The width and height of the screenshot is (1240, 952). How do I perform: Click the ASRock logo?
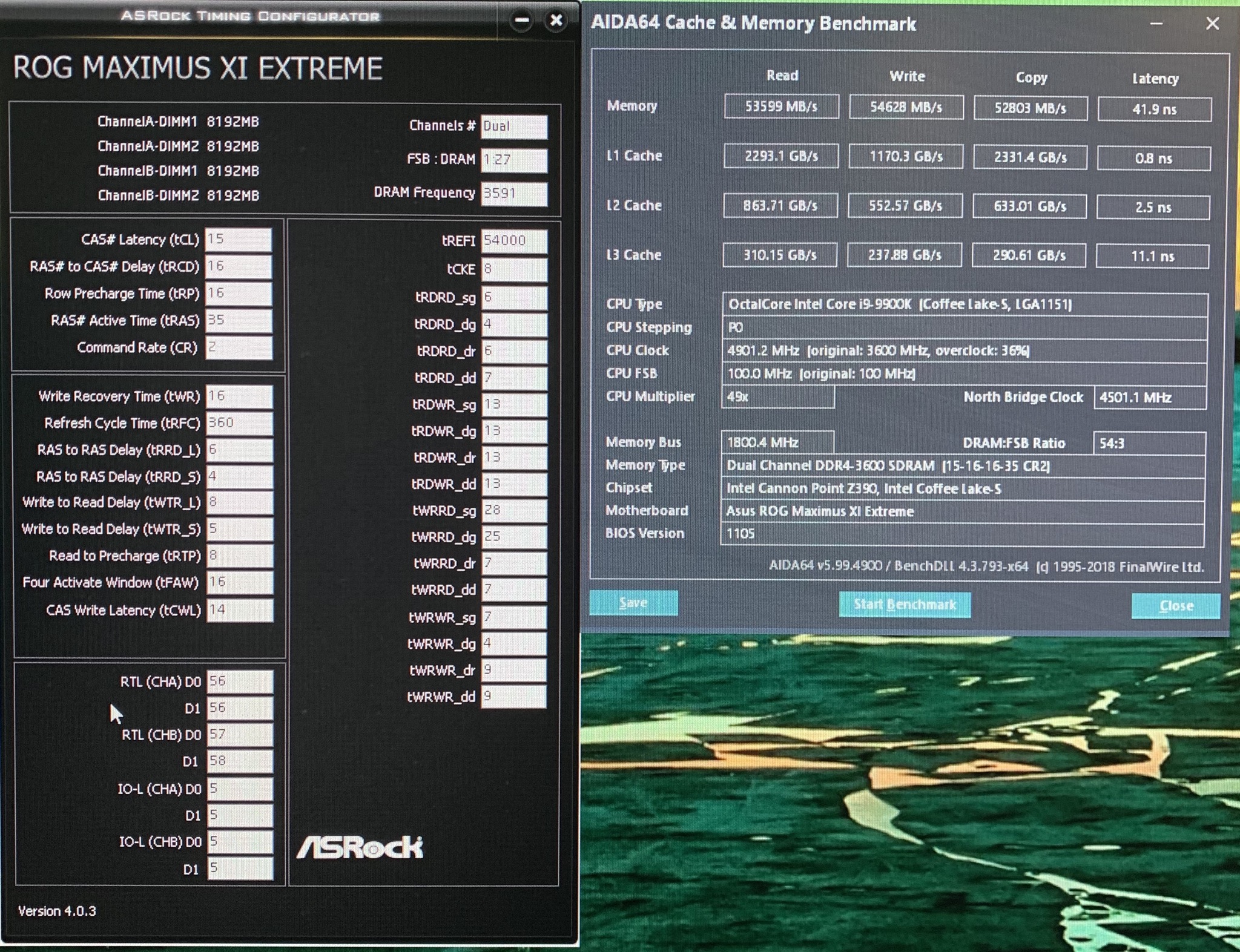(x=360, y=847)
